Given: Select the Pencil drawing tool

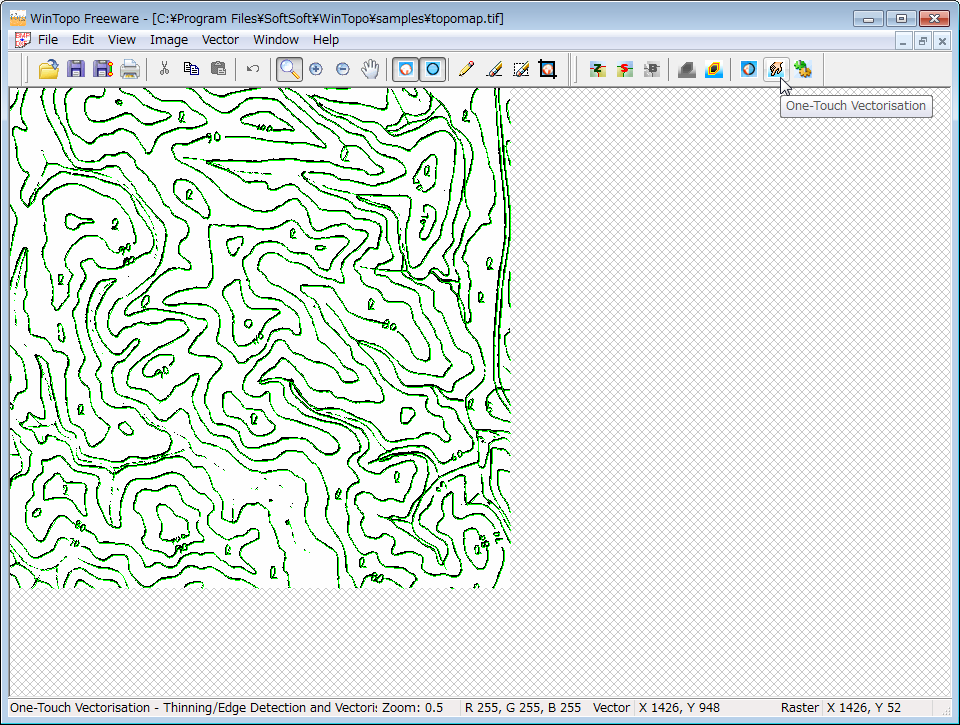Looking at the screenshot, I should [466, 69].
